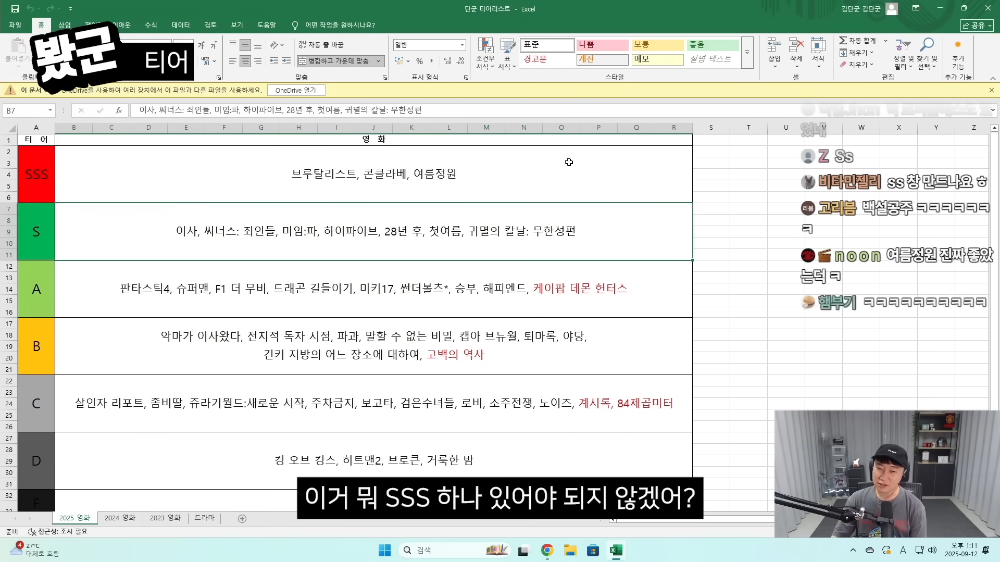Select the 2023 영화 sheet tab
Image resolution: width=1000 pixels, height=562 pixels.
pyautogui.click(x=165, y=518)
